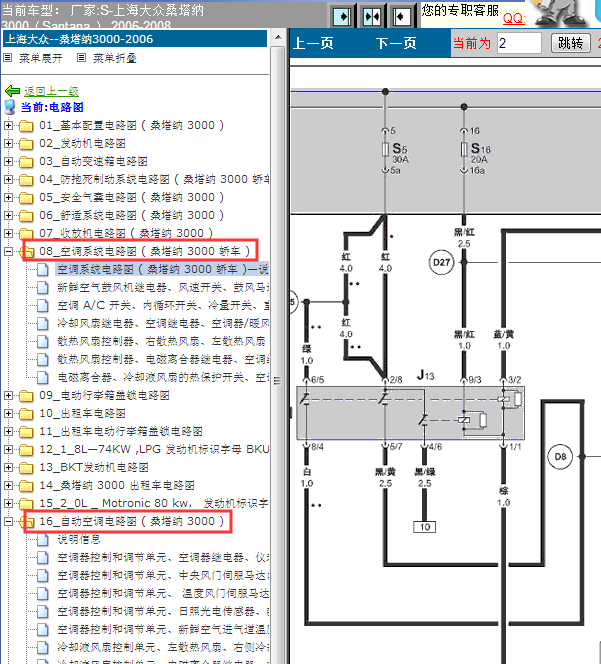
Task: Click the panel splitter grip handle
Action: click(x=277, y=381)
